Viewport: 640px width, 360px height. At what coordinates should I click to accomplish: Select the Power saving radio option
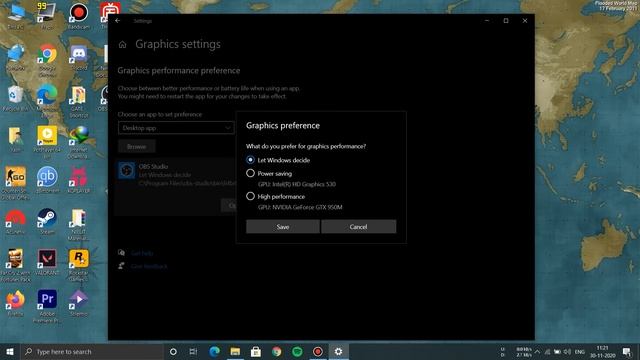(x=250, y=173)
